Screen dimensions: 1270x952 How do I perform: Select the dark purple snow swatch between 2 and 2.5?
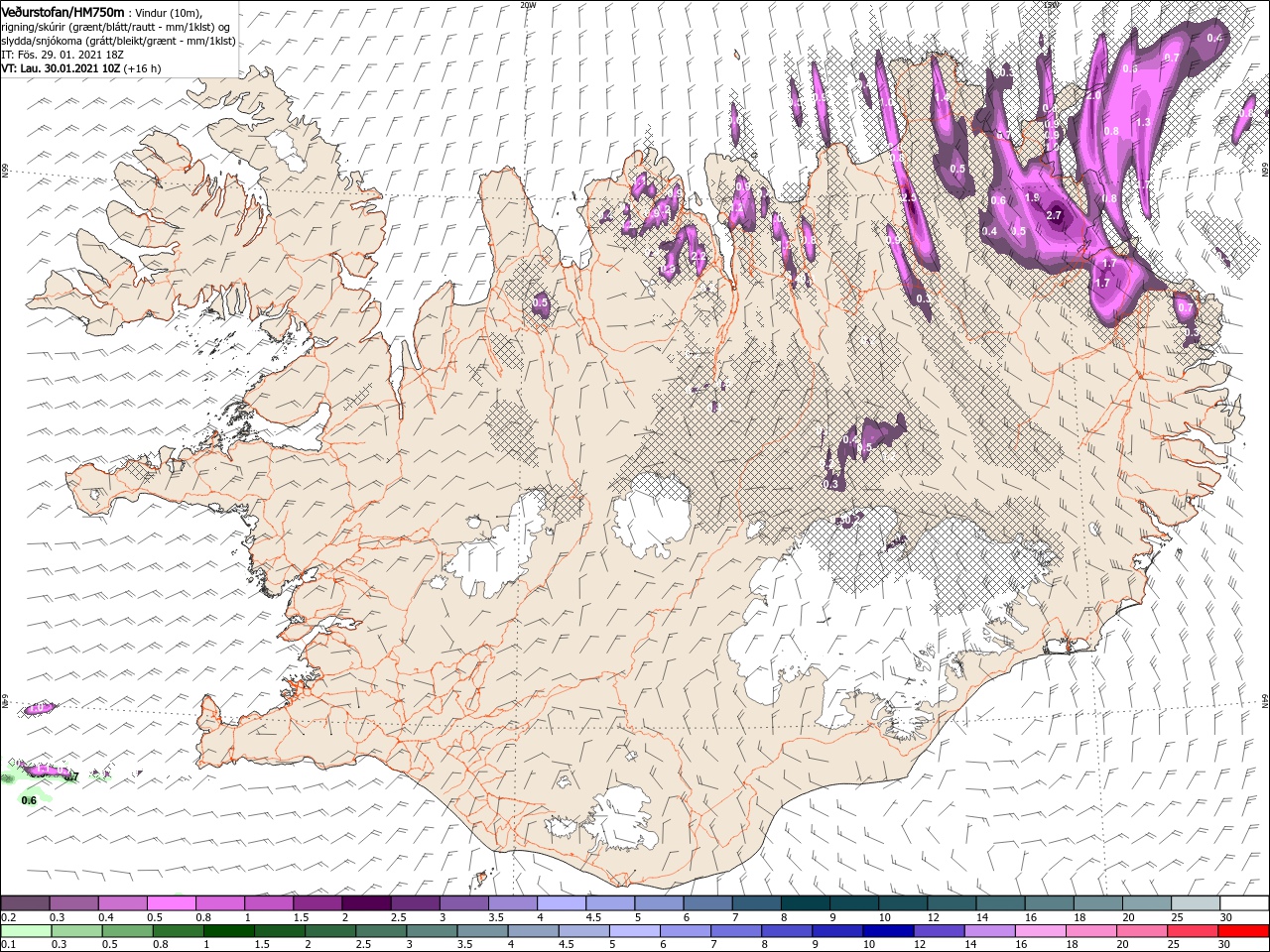tap(365, 903)
